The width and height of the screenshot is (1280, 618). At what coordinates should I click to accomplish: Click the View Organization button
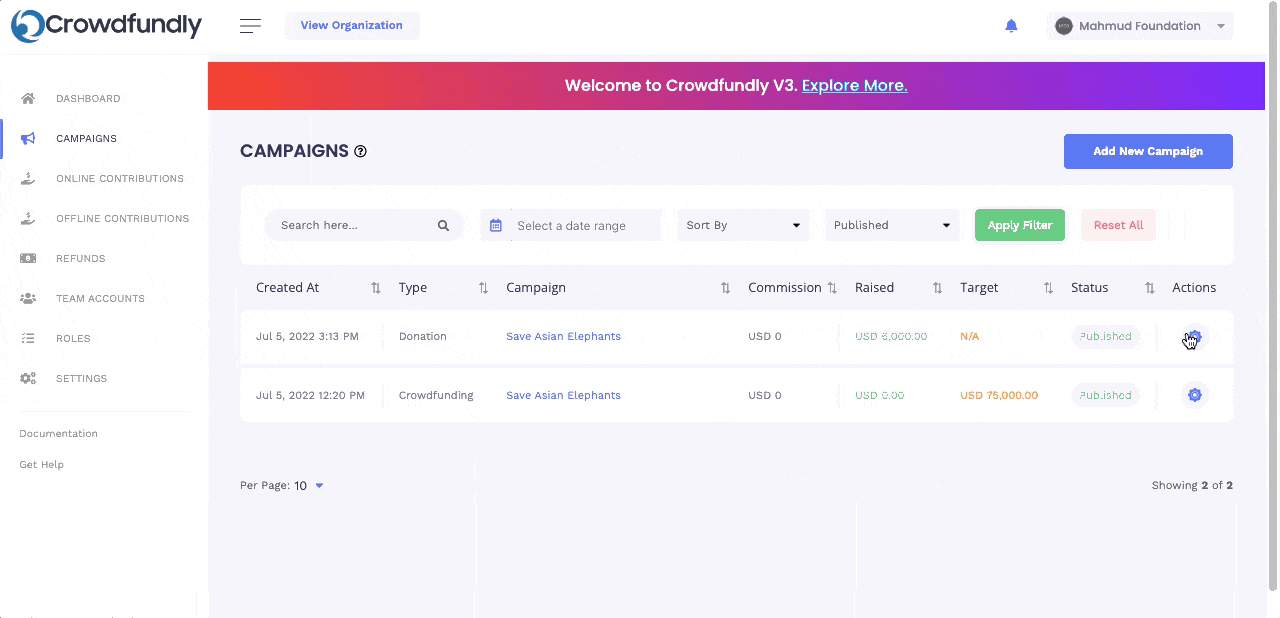[x=352, y=25]
